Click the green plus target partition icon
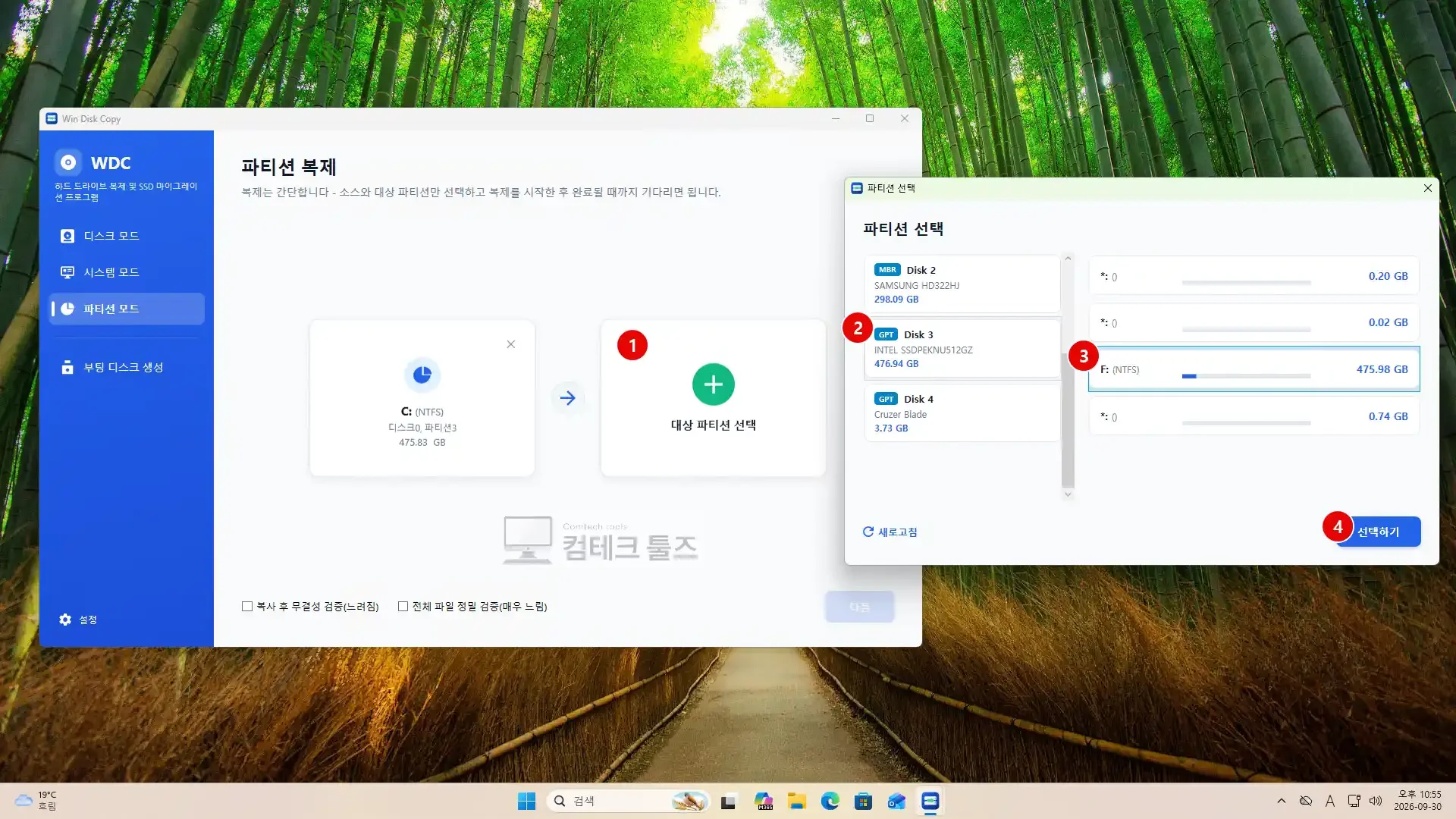 point(714,384)
